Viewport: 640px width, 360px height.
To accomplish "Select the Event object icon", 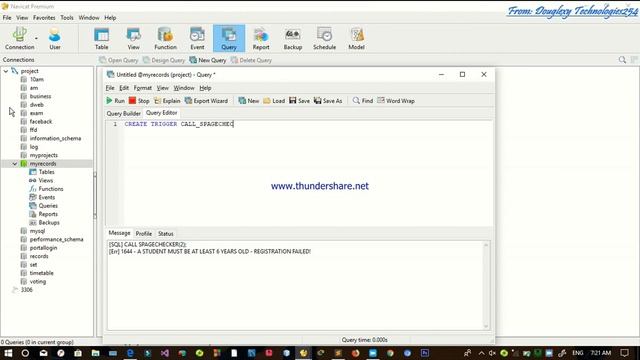I will 197,38.
